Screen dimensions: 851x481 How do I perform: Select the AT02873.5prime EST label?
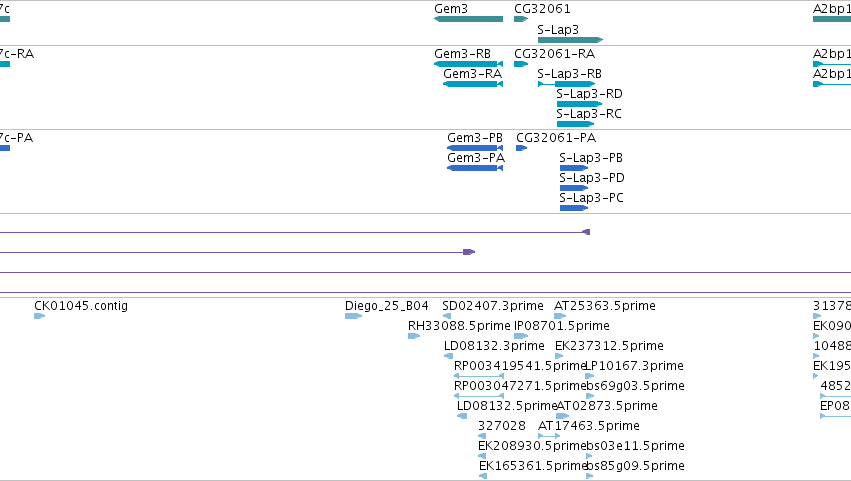[x=607, y=406]
